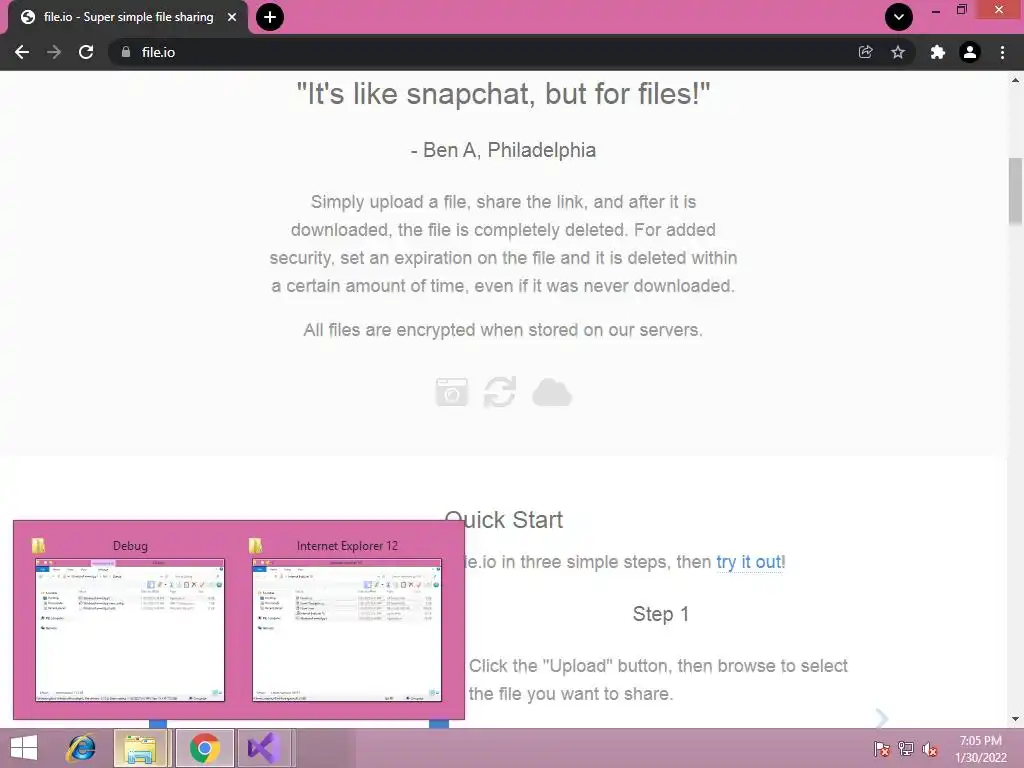1024x768 pixels.
Task: Share this page icon in address bar
Action: click(865, 52)
